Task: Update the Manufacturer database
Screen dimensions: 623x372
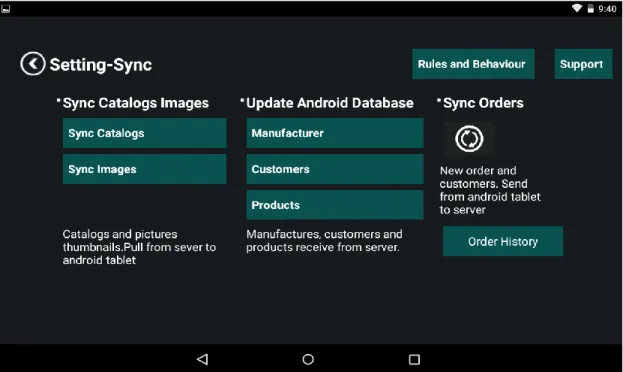Action: coord(335,133)
